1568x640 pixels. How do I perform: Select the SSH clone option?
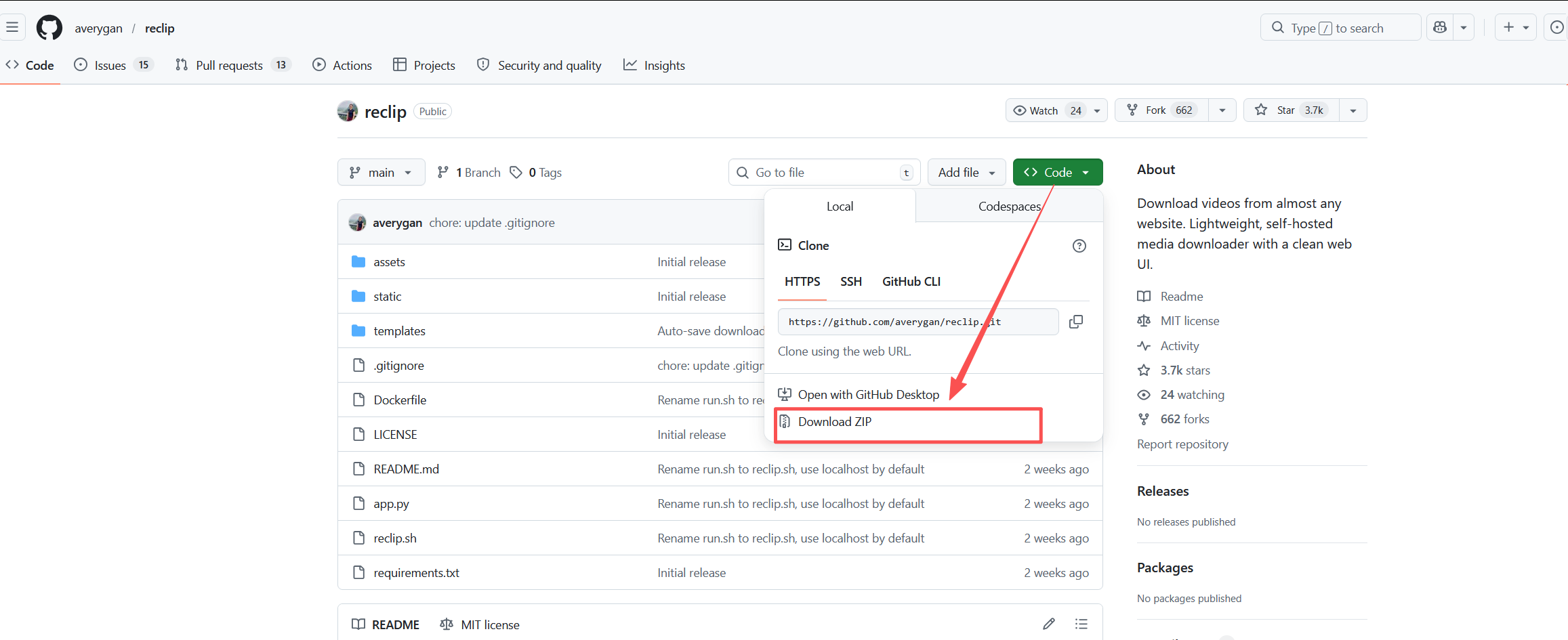point(851,282)
